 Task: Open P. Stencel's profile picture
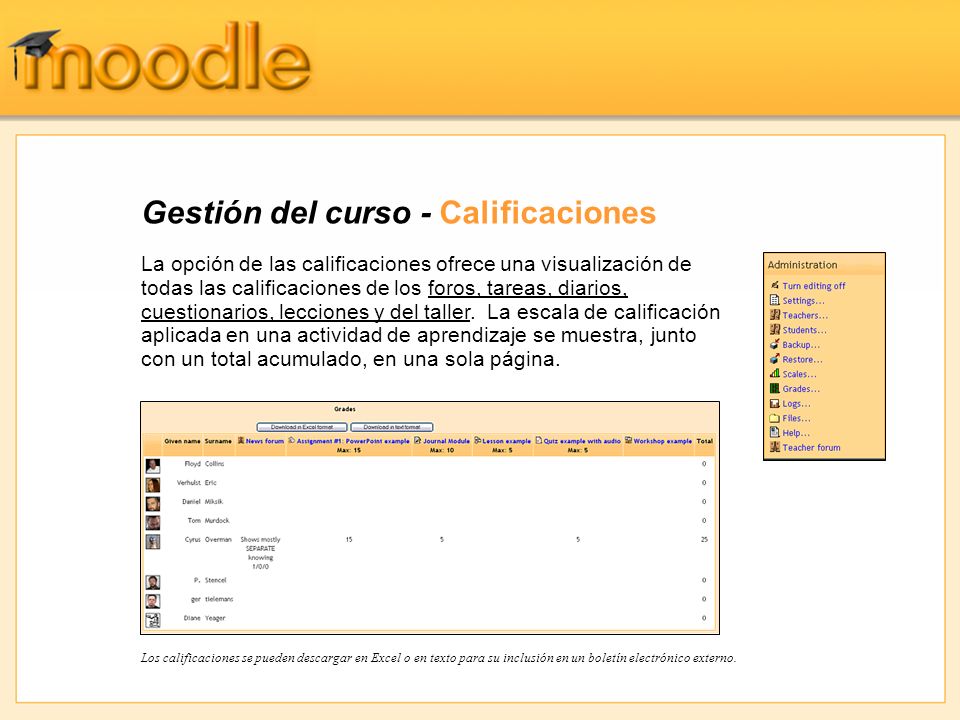(153, 582)
